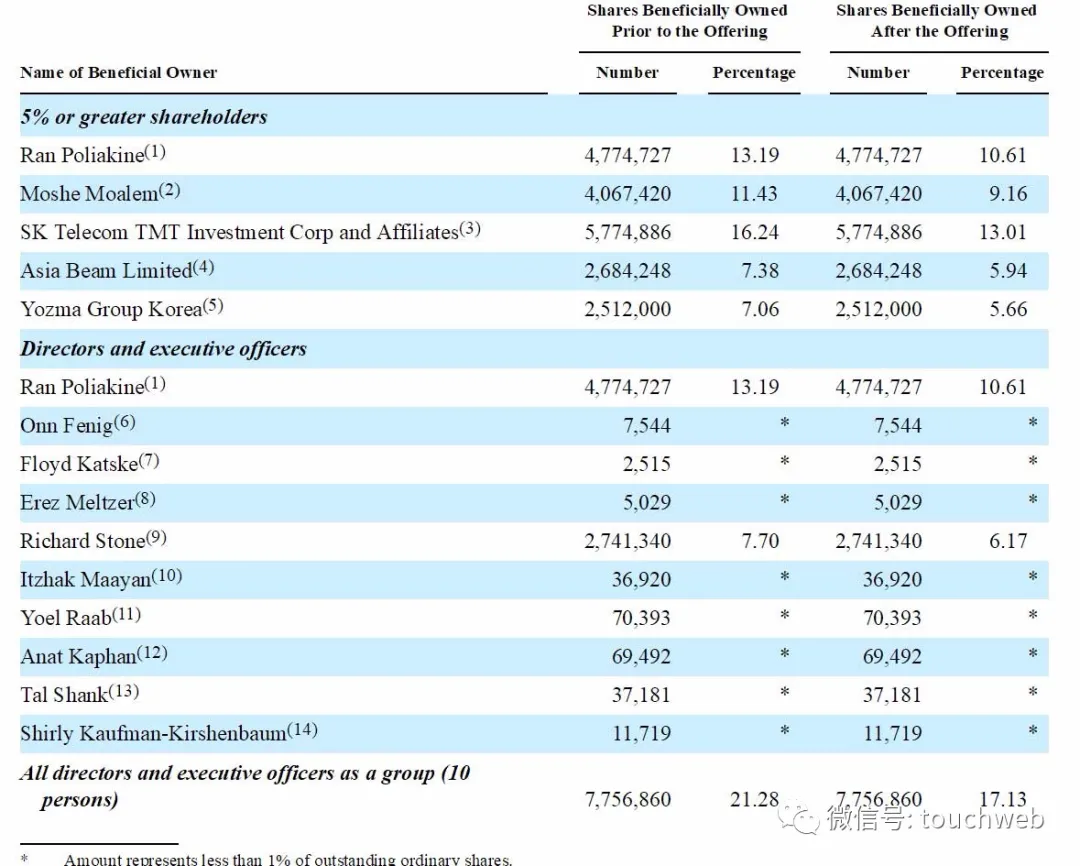Screen dimensions: 1080x866
Task: Click the 'Floyd Katske' name
Action: (90, 463)
